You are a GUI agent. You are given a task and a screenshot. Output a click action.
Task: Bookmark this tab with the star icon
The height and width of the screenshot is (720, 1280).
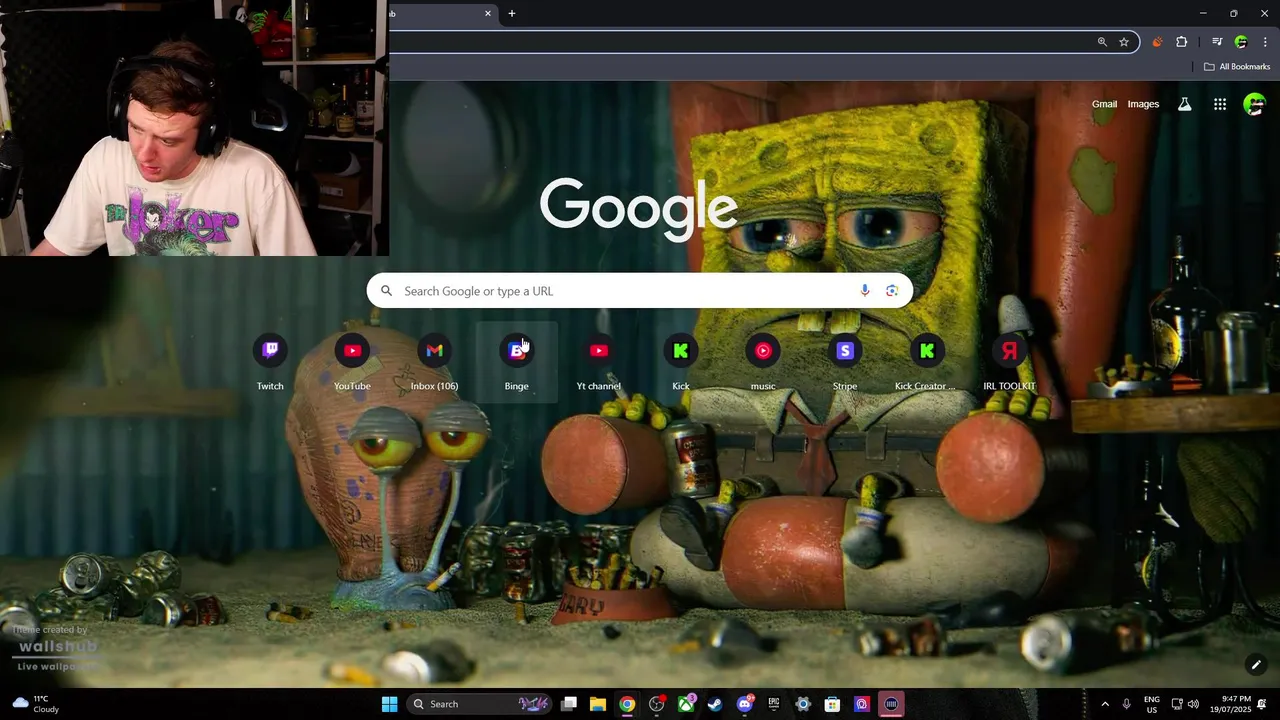pyautogui.click(x=1124, y=42)
